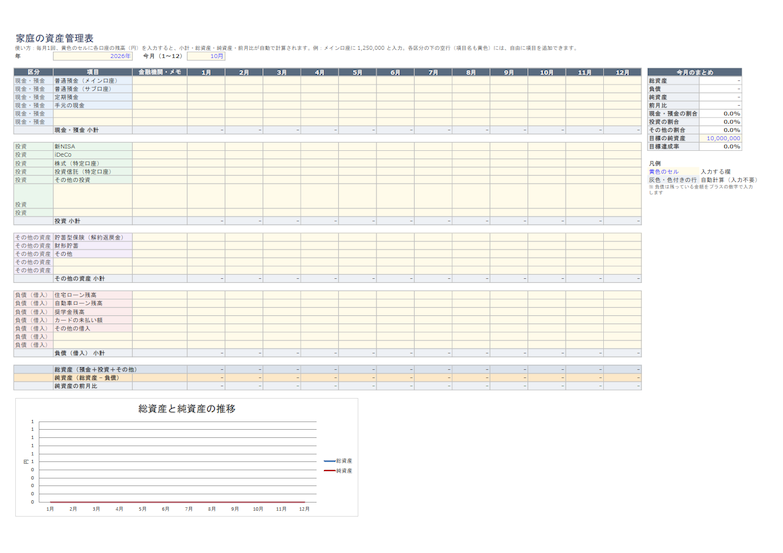
Task: Click the 1月 input cell for 普通預金（メインロ座）
Action: pos(206,80)
